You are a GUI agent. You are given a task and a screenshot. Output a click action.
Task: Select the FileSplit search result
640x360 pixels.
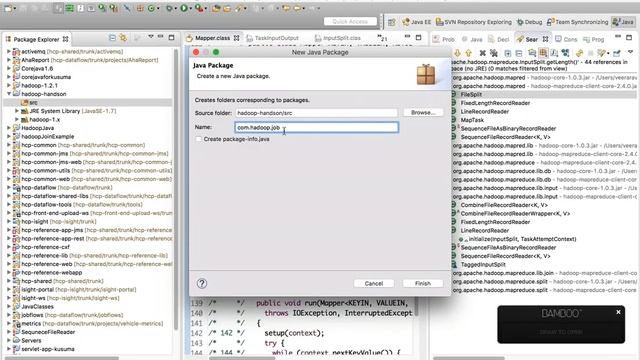click(471, 94)
